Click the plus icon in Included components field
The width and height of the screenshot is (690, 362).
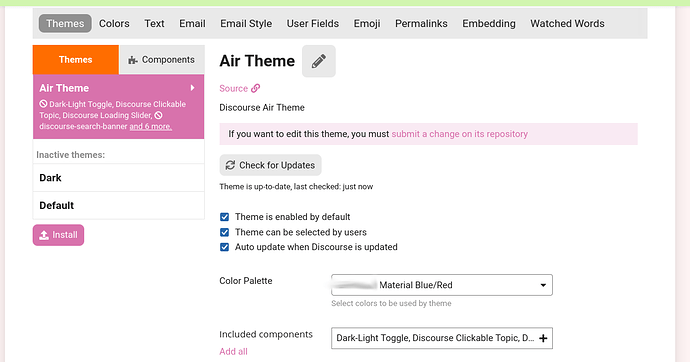point(543,338)
